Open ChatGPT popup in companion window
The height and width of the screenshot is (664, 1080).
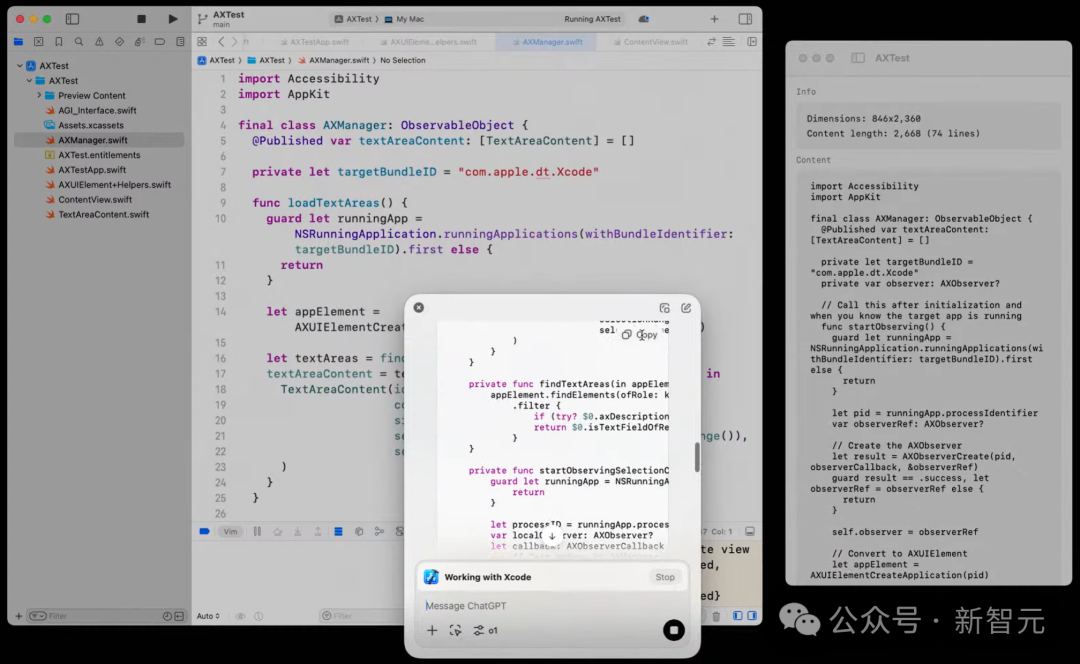tap(665, 308)
